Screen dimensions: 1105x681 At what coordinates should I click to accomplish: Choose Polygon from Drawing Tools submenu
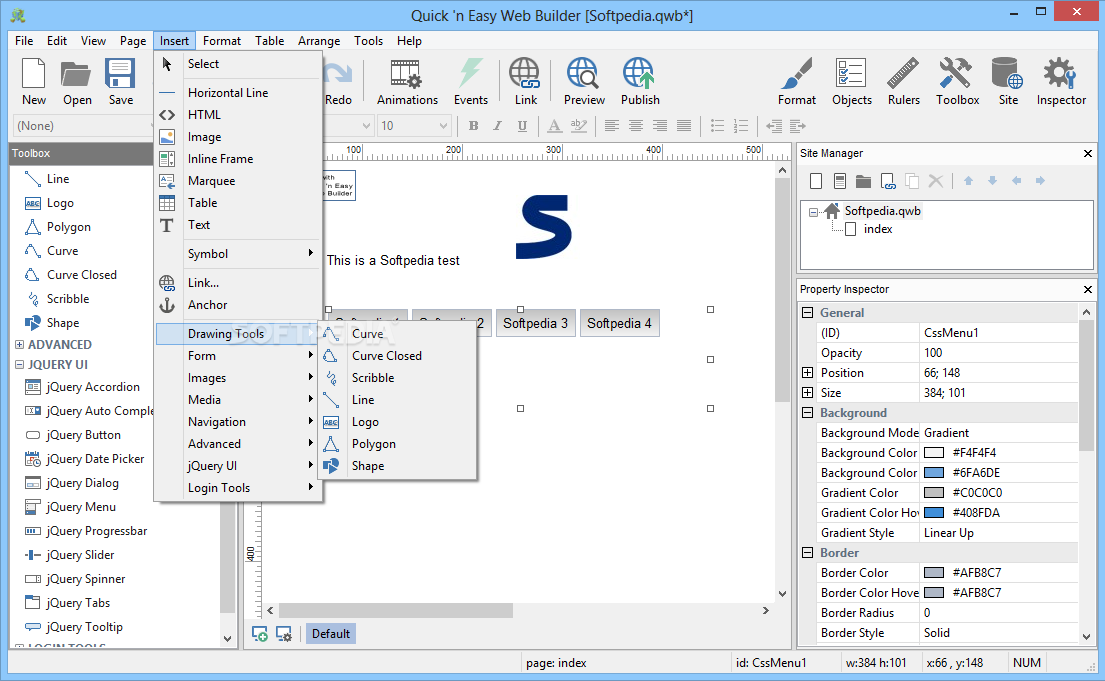(x=373, y=444)
